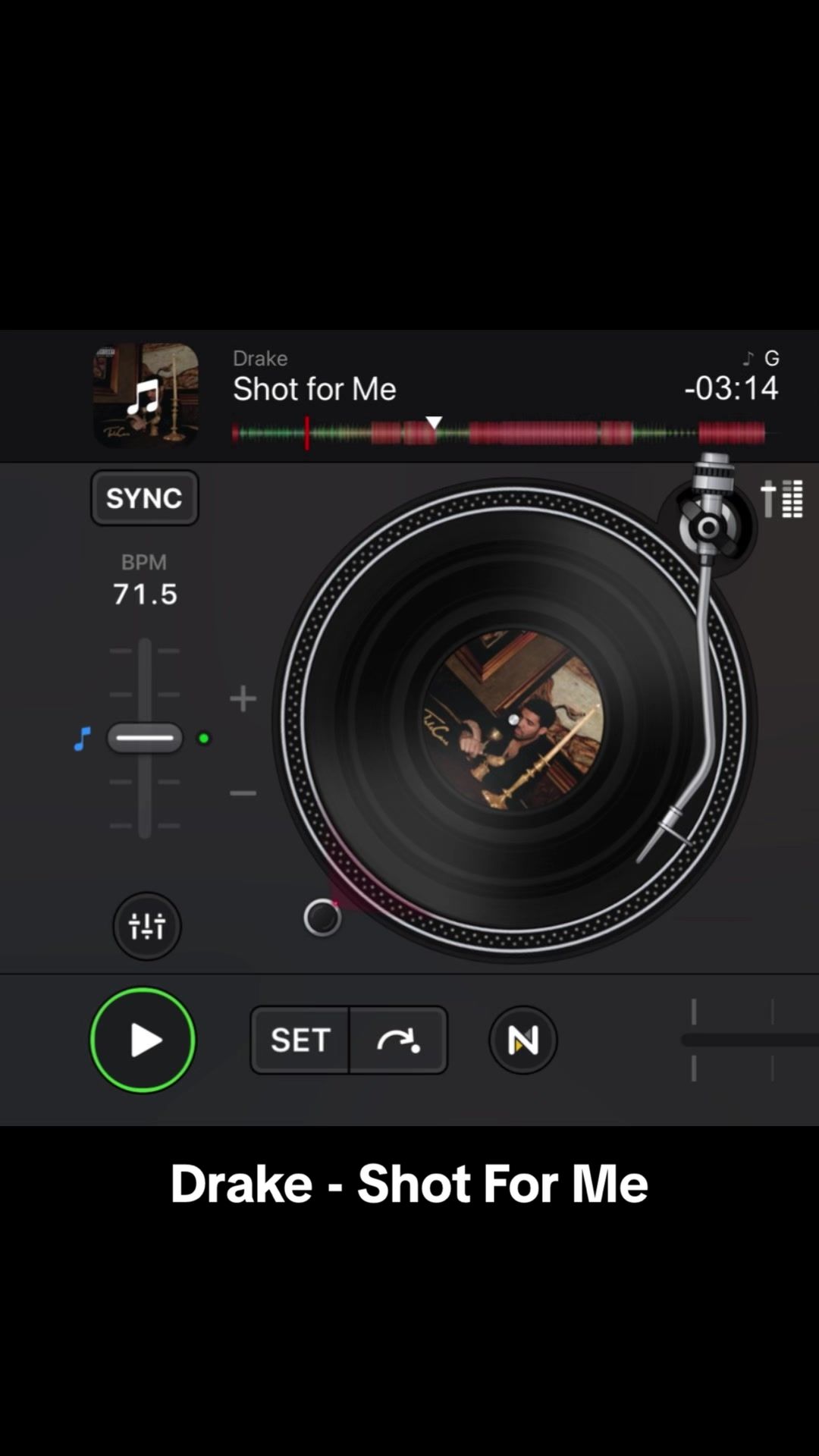Open the EQ mixer sliders button

(x=147, y=926)
